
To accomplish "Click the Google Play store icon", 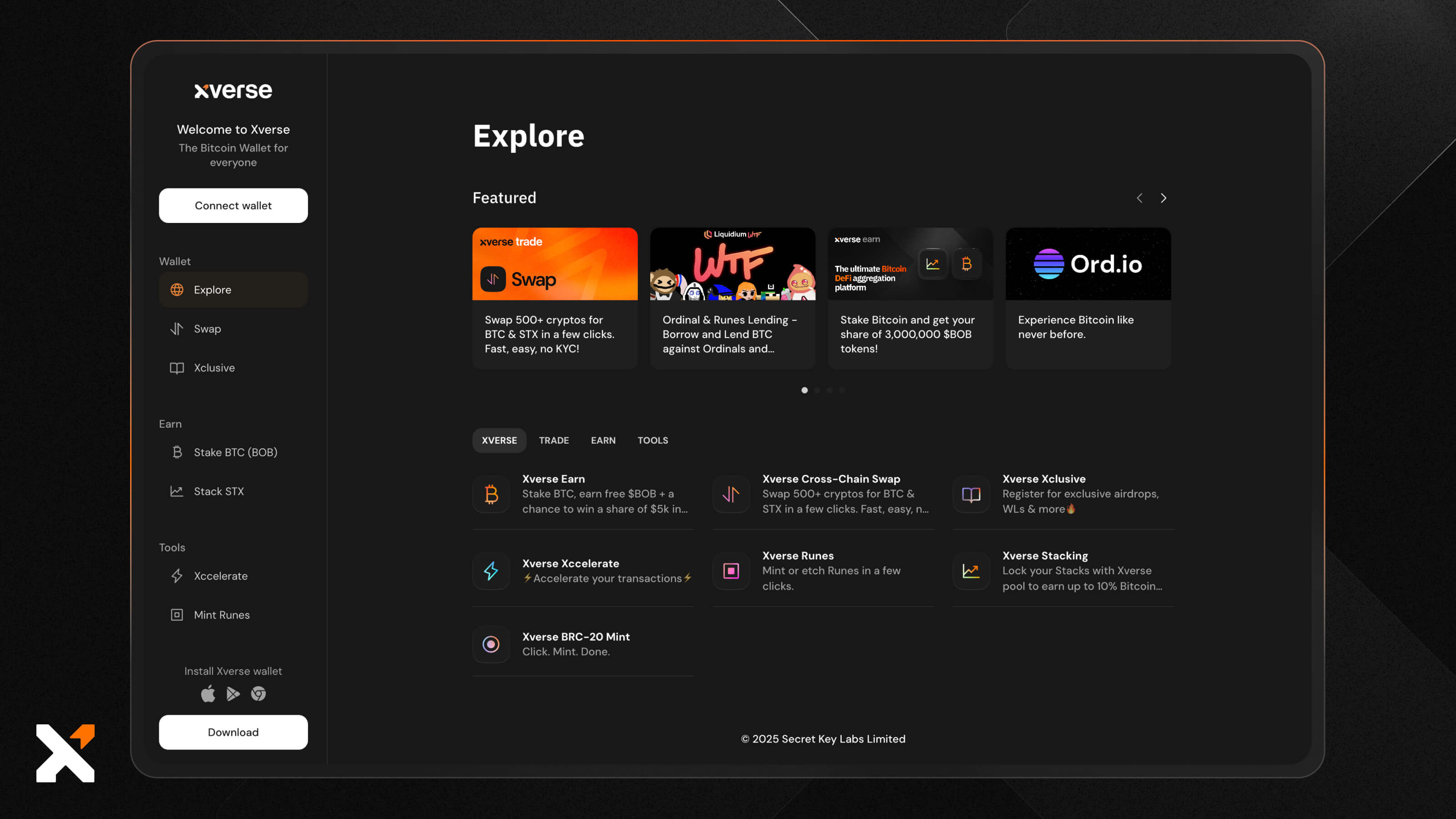I will click(233, 693).
